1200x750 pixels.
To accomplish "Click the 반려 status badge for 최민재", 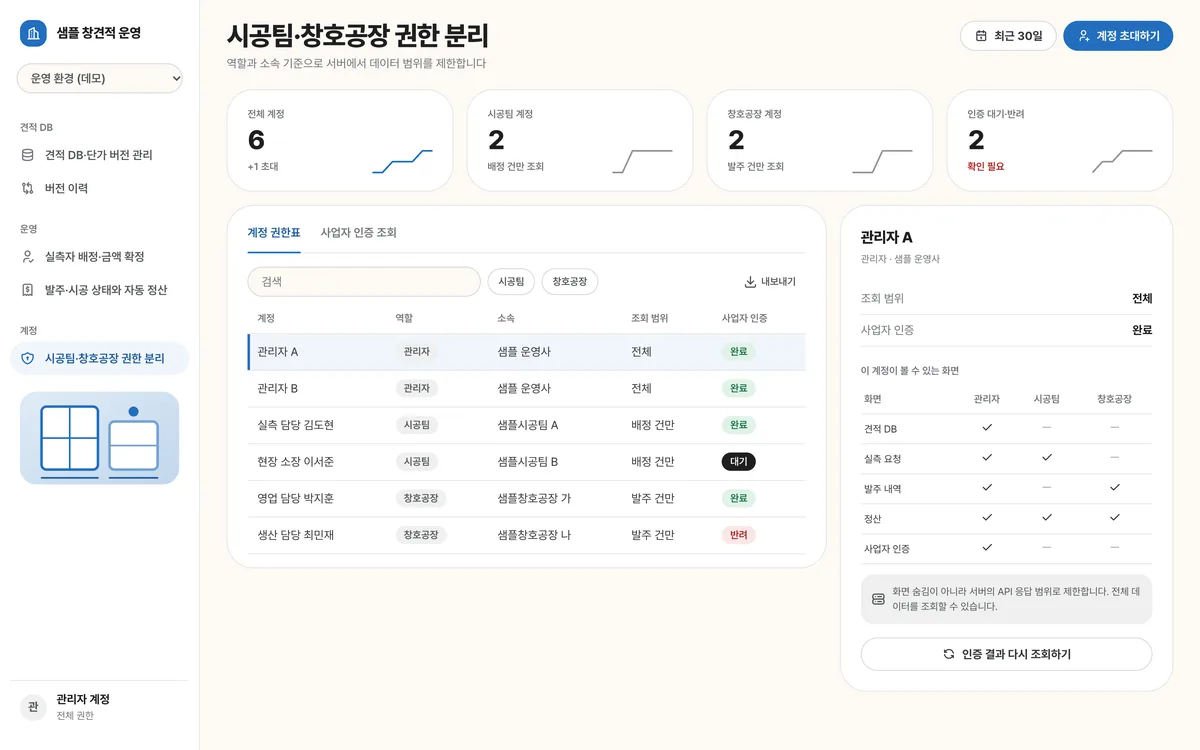I will tap(738, 535).
